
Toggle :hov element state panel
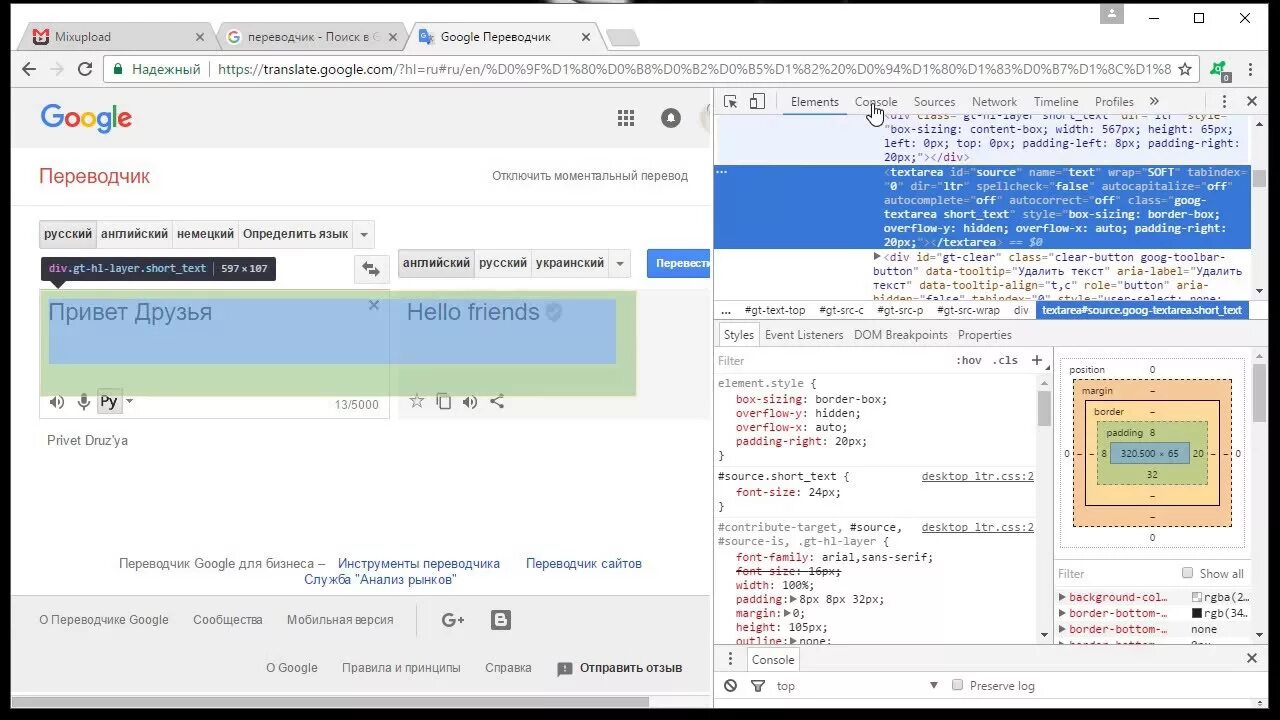click(968, 361)
